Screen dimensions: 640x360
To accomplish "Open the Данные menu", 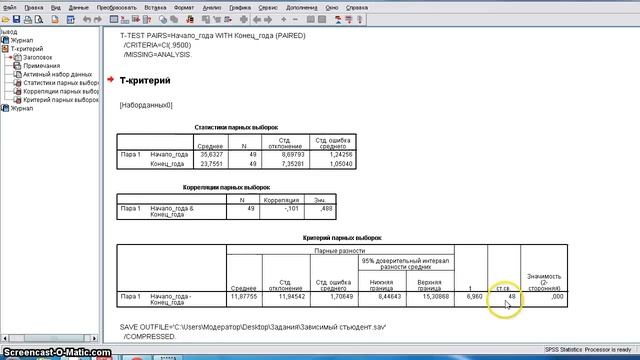I will [78, 7].
